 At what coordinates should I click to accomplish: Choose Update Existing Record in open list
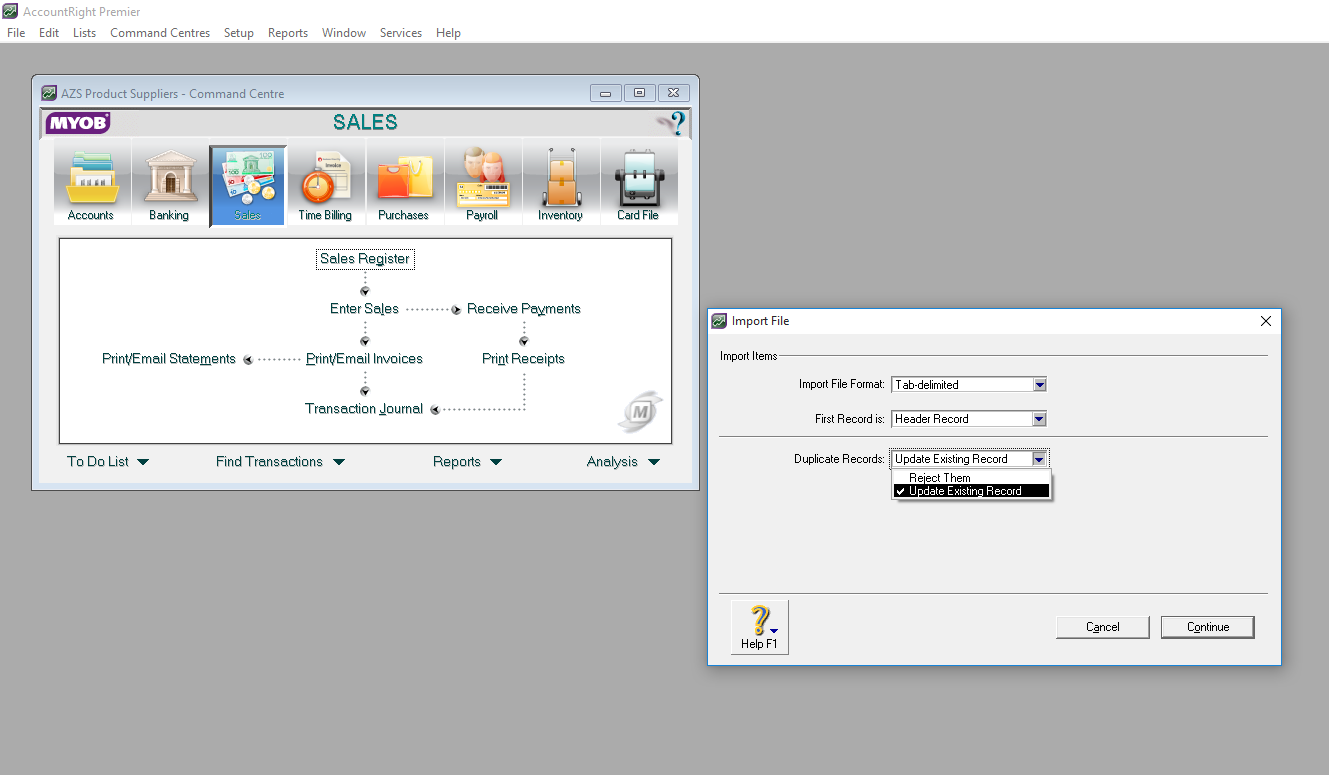coord(971,491)
